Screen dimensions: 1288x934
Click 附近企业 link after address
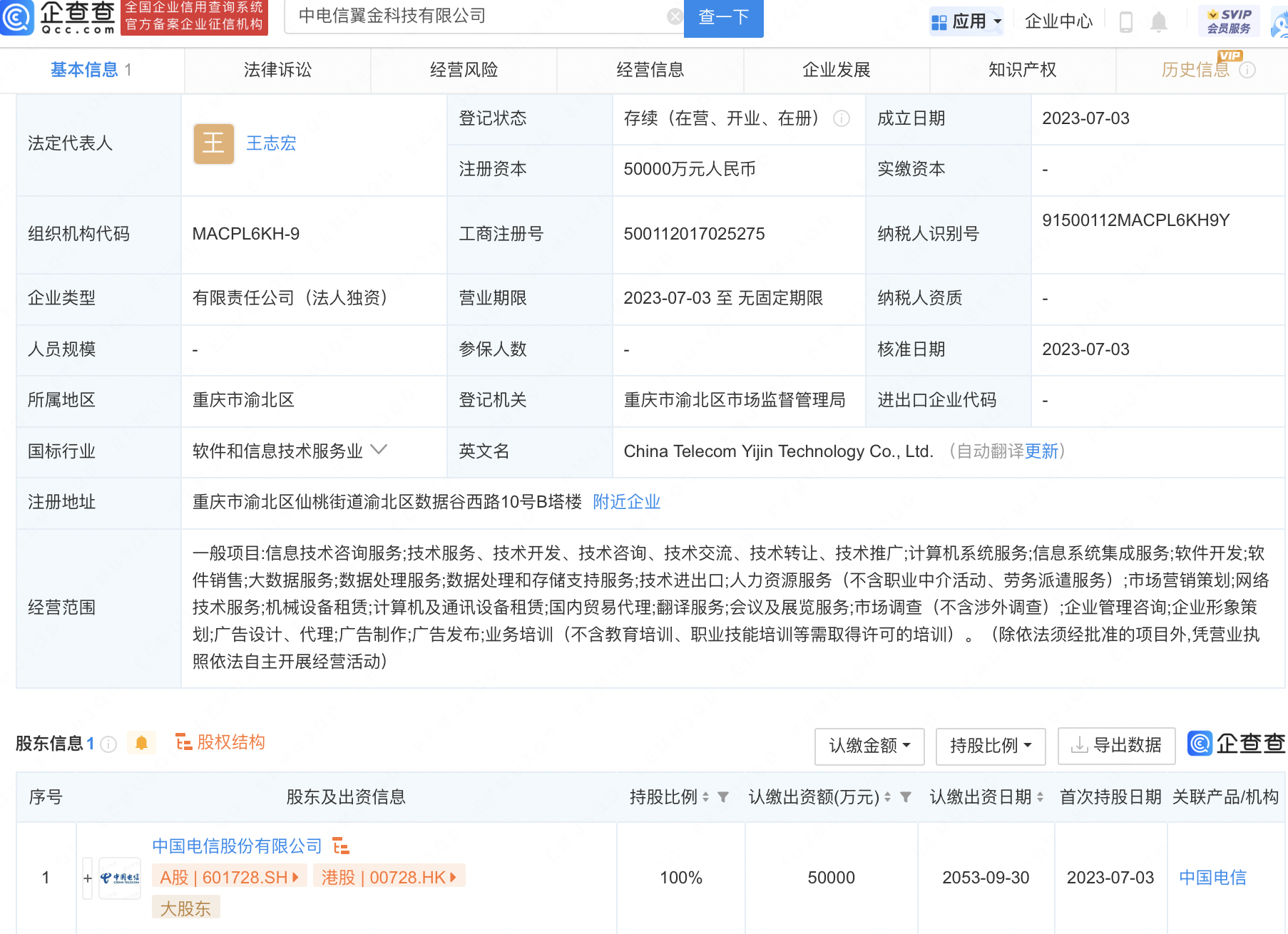(627, 502)
